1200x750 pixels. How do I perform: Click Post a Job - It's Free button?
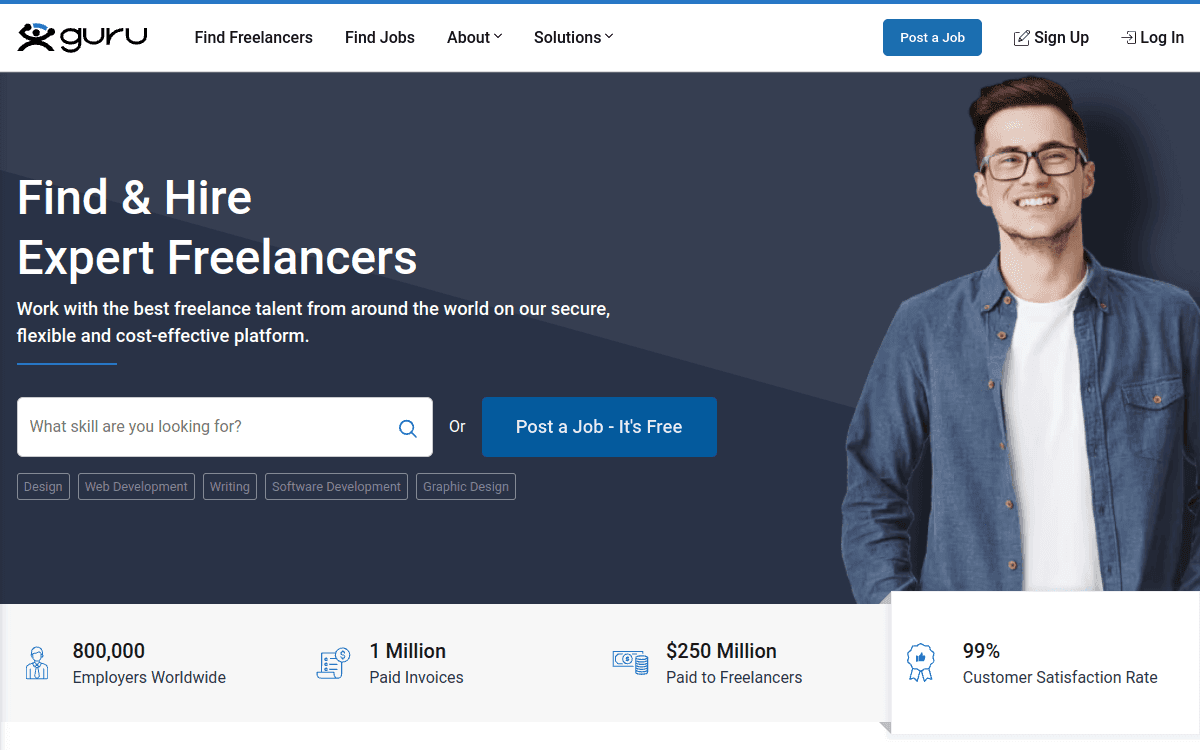[x=599, y=427]
